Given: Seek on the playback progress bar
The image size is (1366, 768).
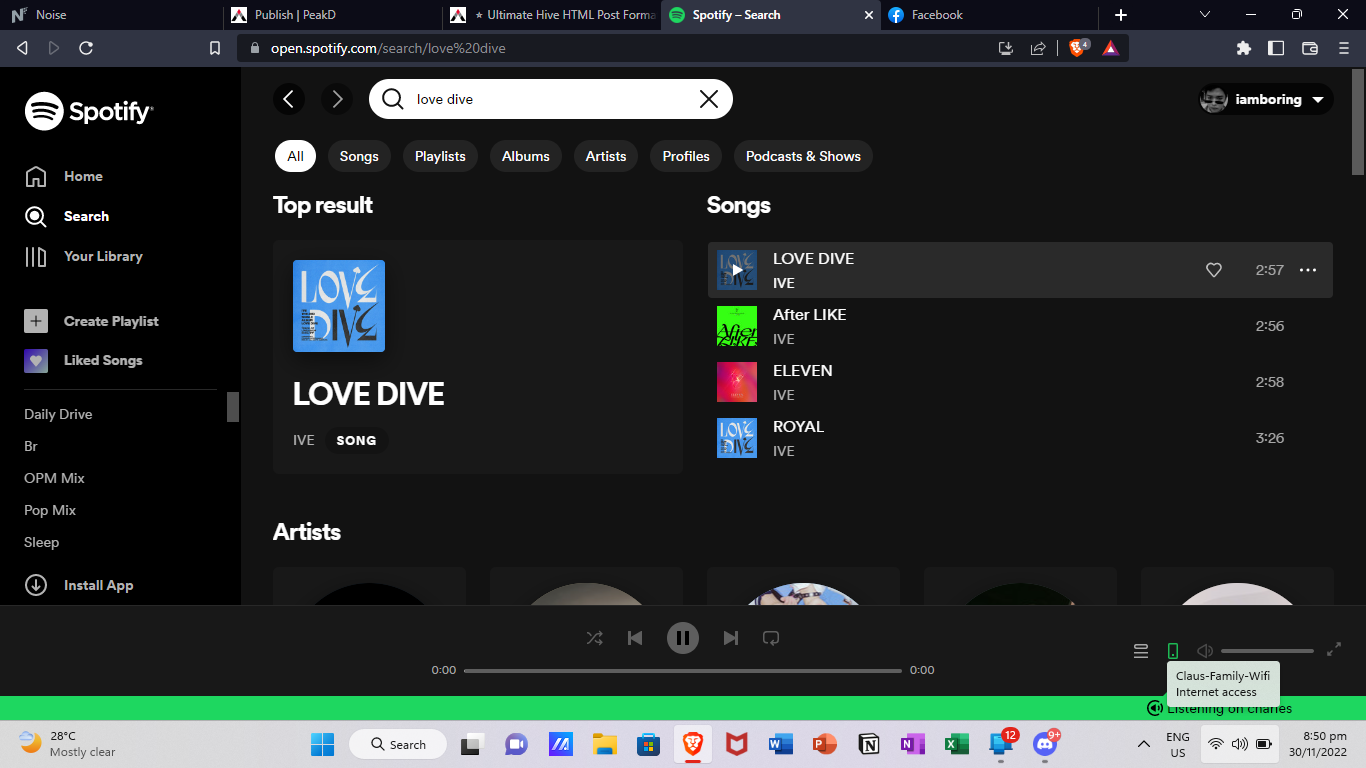Looking at the screenshot, I should coord(683,670).
